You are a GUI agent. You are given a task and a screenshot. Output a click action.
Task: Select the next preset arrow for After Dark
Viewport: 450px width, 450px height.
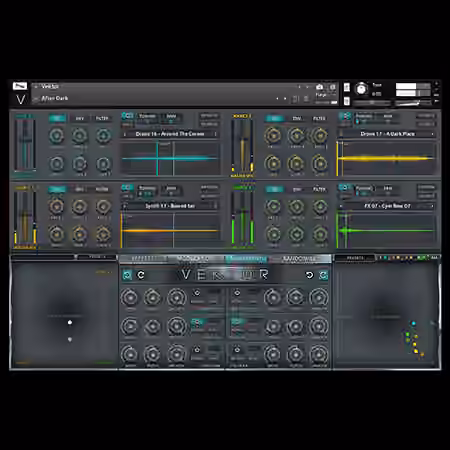click(x=285, y=99)
